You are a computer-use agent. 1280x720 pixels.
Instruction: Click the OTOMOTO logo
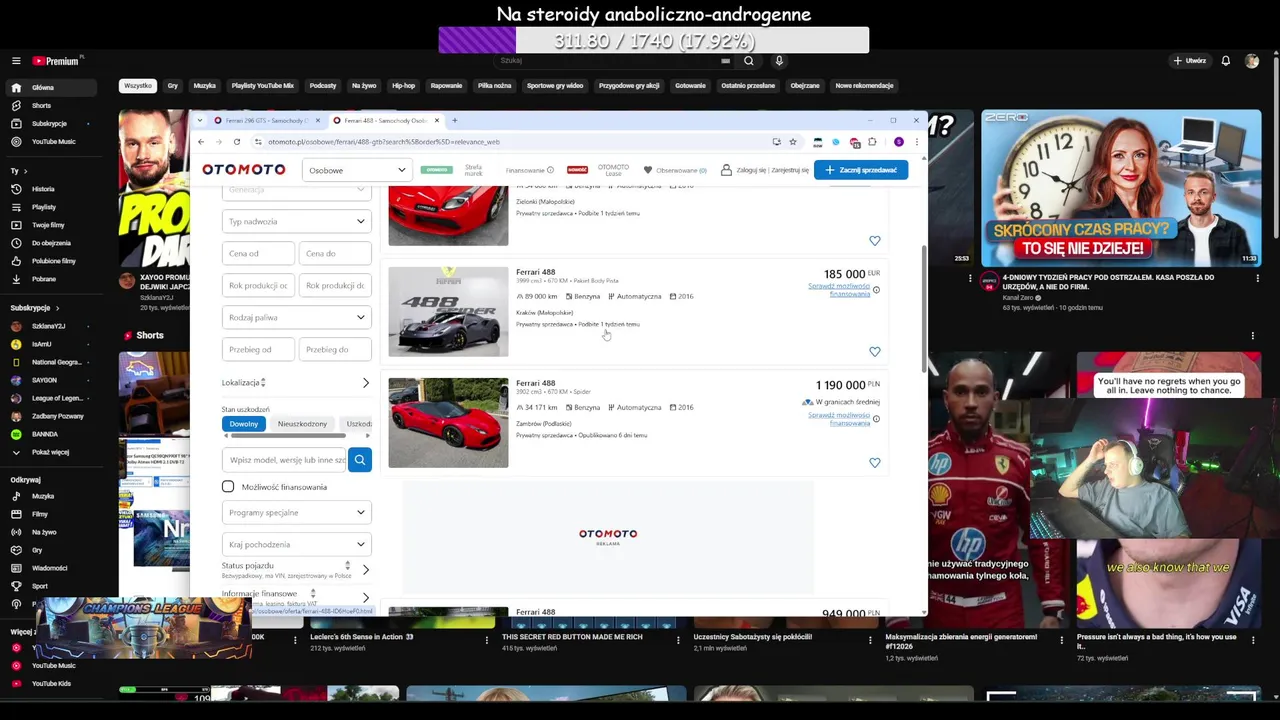coord(244,170)
